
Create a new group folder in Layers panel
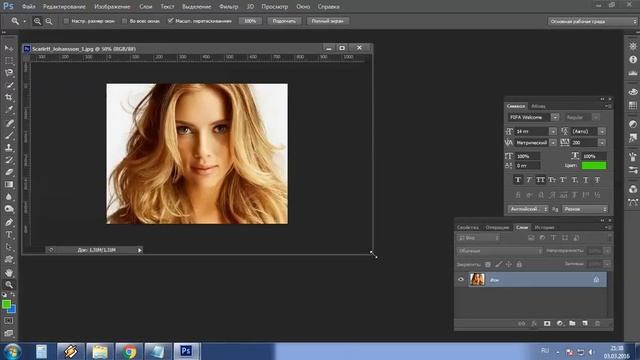click(x=572, y=323)
